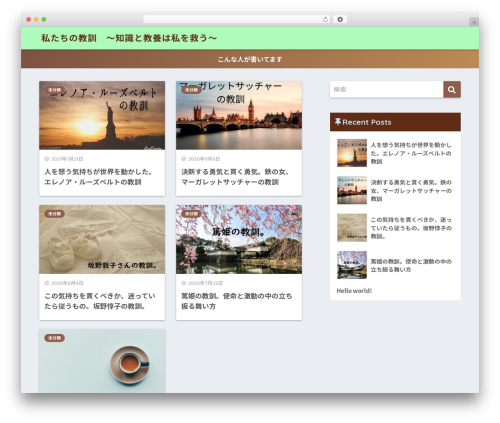Viewport: 500px width, 423px height.
Task: Click the 検索 search input field
Action: (x=387, y=89)
